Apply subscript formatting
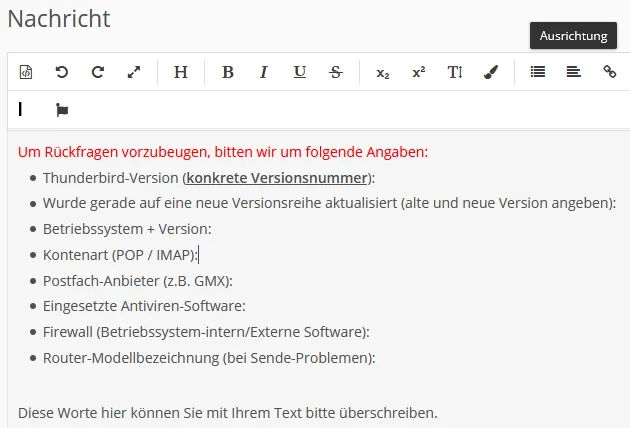 coord(383,73)
